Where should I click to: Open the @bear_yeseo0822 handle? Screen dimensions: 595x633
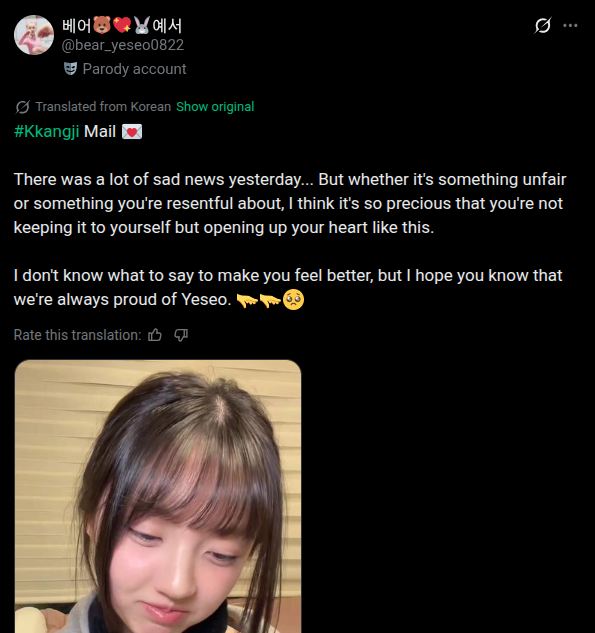122,45
